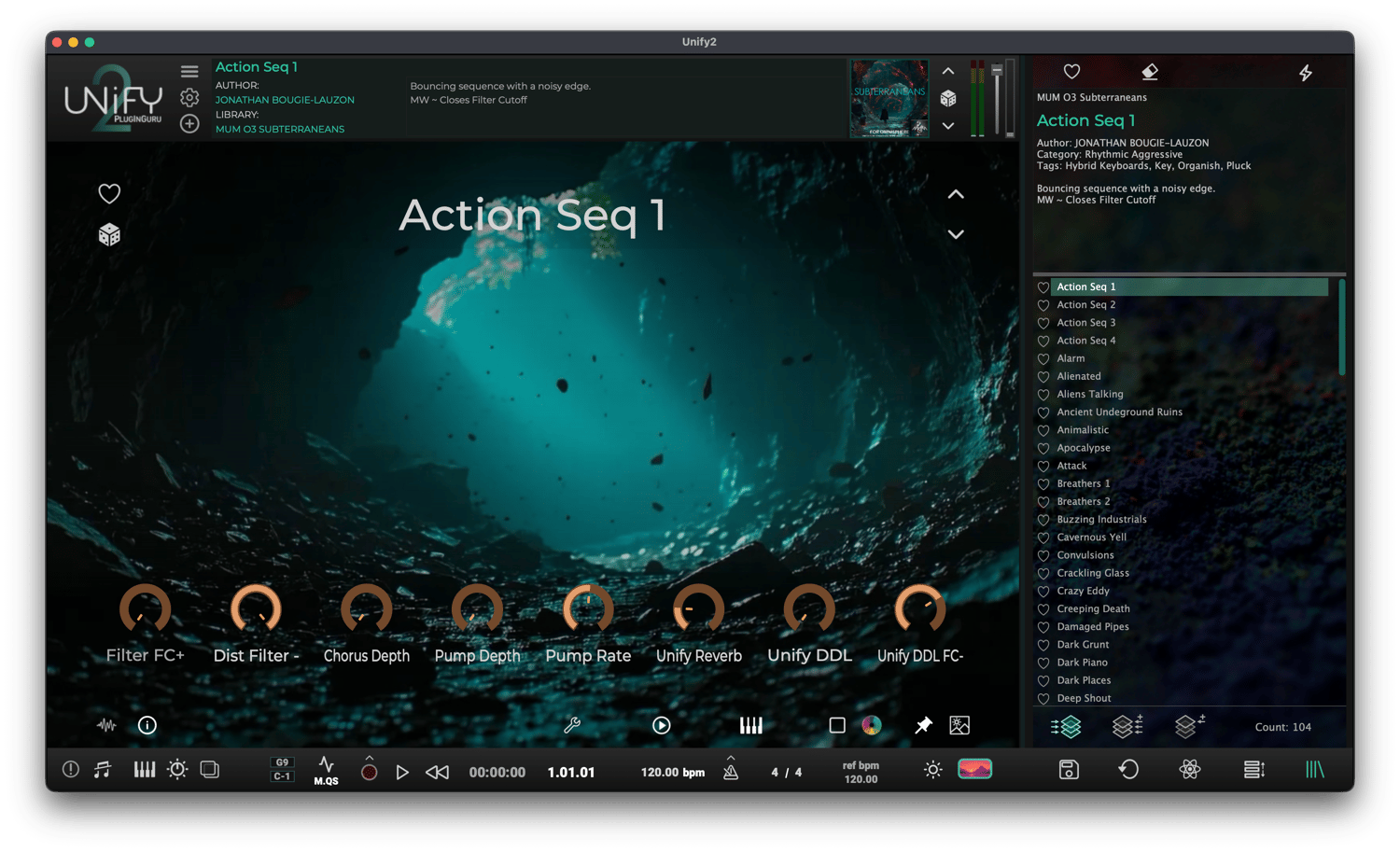The image size is (1400, 852).
Task: Click the exclamation circle icon in the bottom bar
Action: (x=70, y=770)
